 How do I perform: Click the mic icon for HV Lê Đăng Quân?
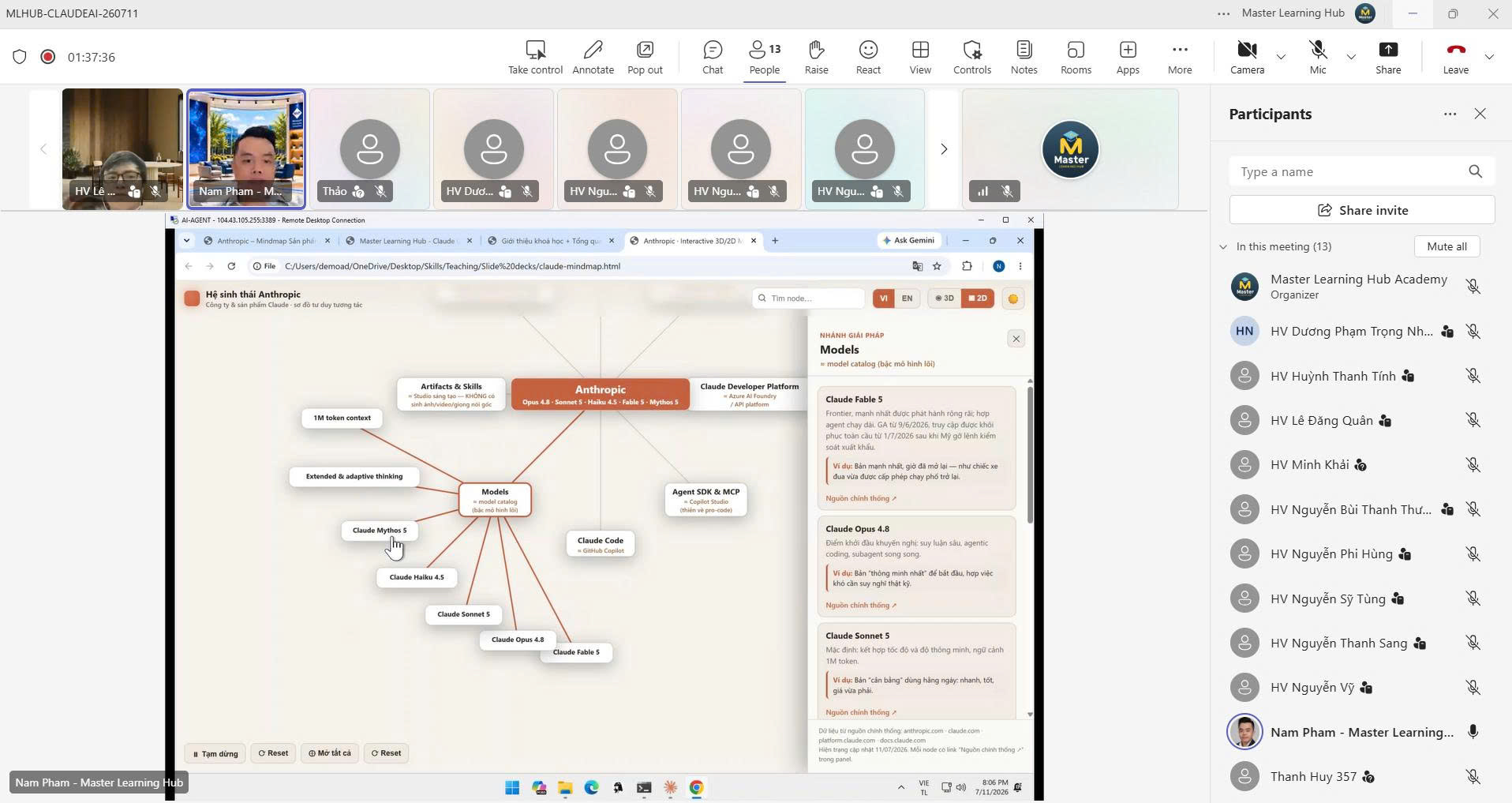point(1473,421)
